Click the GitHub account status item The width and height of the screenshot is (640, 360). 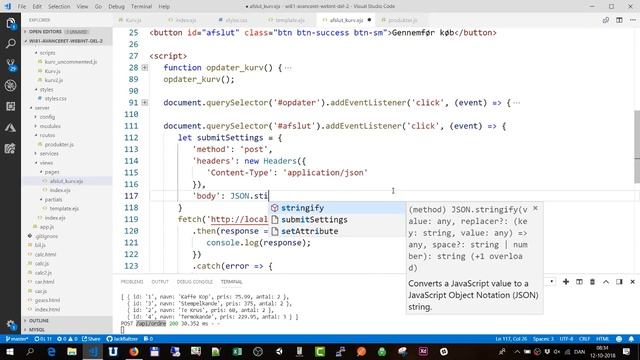(x=122, y=339)
